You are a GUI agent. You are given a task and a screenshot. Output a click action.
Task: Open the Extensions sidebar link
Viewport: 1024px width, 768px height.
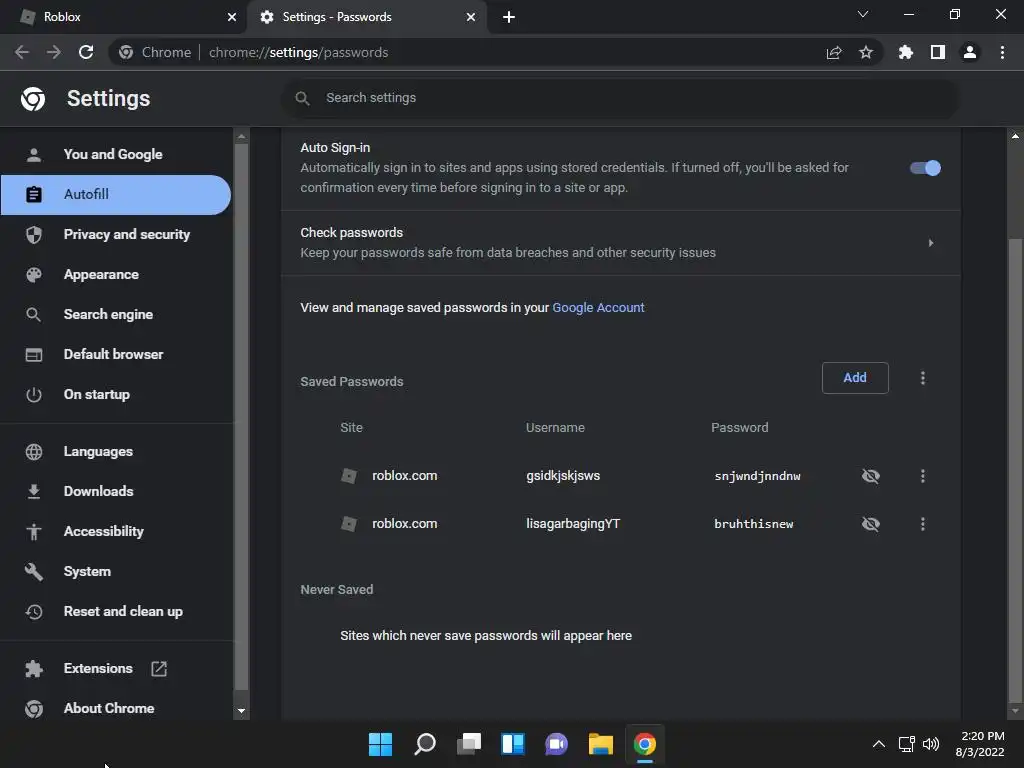(98, 669)
